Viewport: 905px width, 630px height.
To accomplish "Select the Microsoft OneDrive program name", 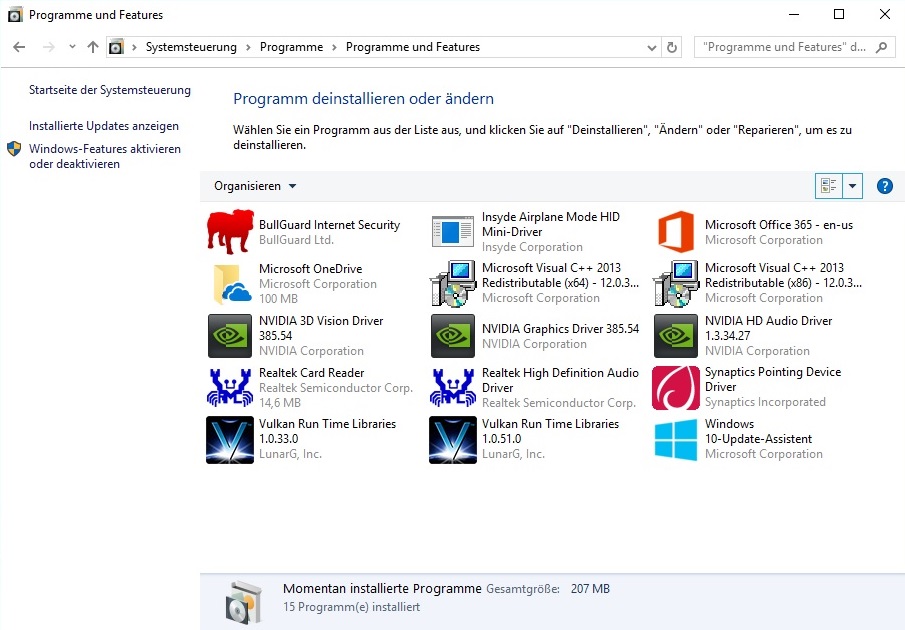I will tap(311, 269).
